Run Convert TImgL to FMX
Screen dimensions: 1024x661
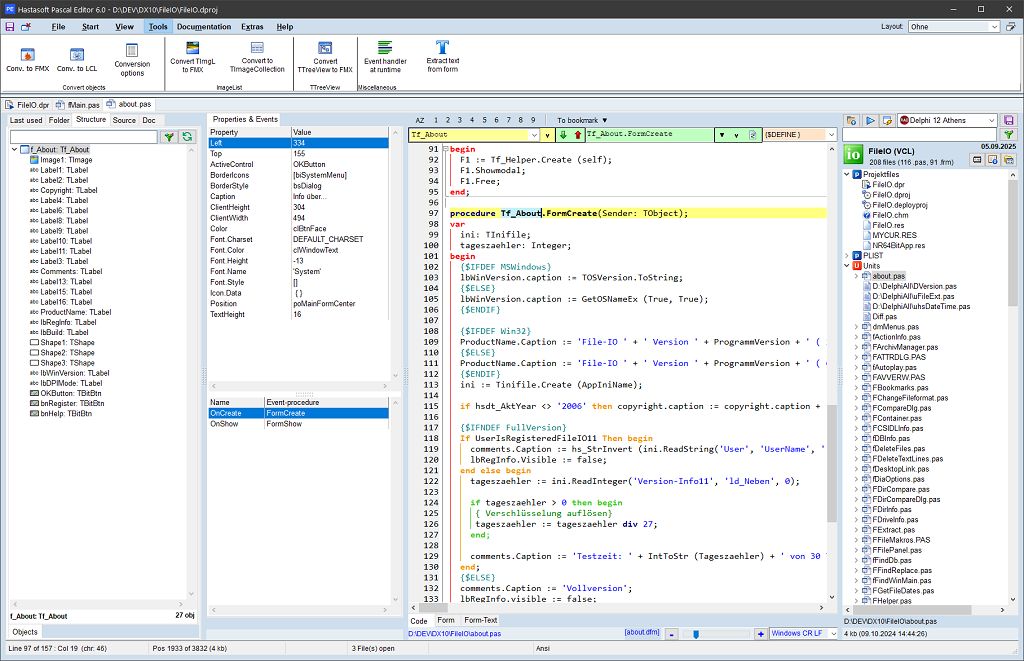[x=193, y=62]
